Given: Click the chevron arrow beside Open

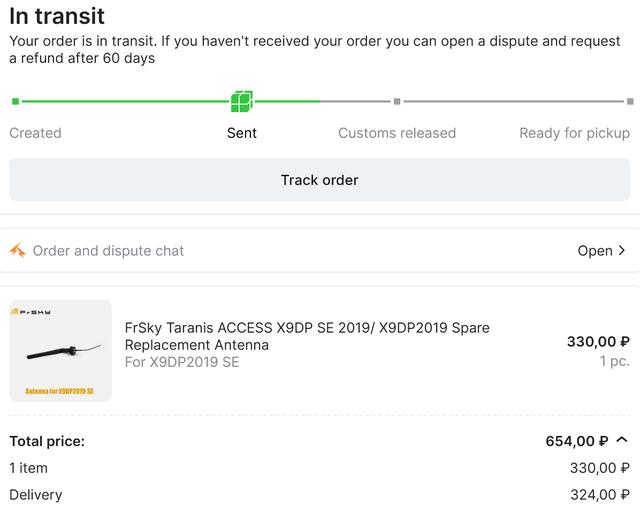Looking at the screenshot, I should (x=623, y=251).
